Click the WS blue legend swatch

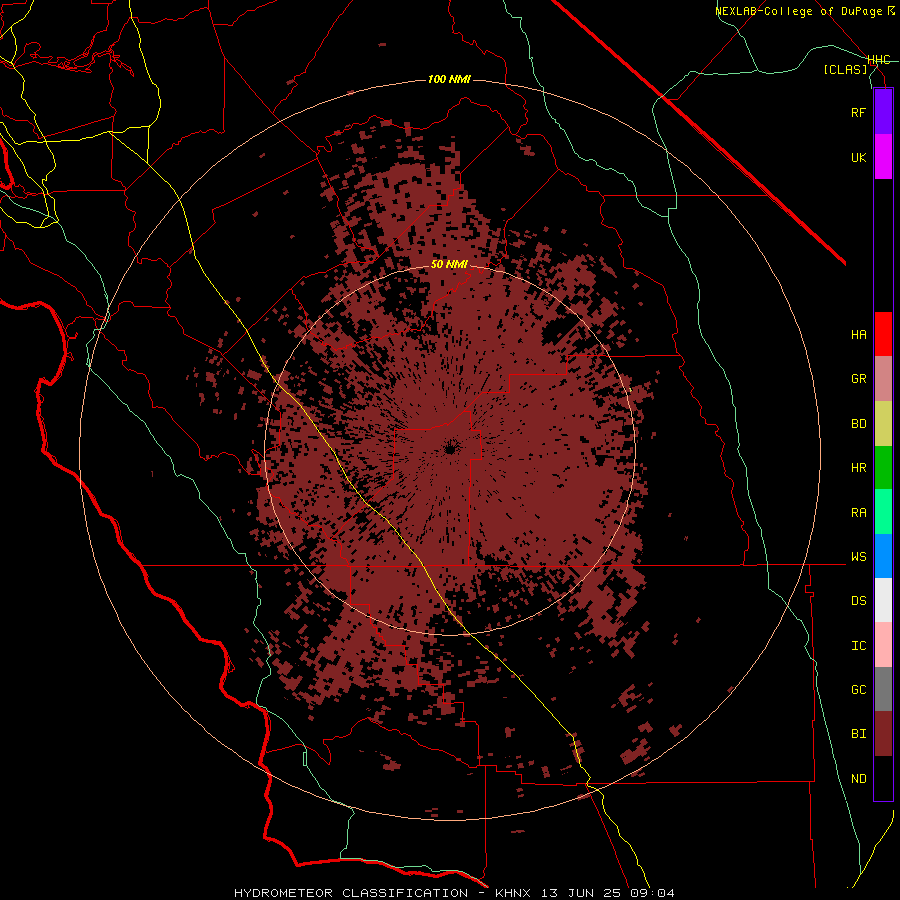coord(883,556)
